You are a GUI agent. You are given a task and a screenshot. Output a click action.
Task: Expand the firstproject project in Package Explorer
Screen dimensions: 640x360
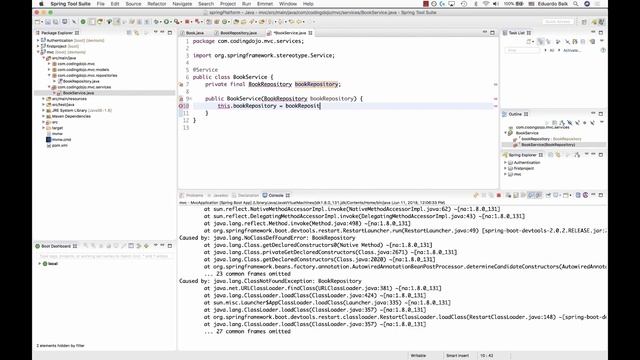38,46
